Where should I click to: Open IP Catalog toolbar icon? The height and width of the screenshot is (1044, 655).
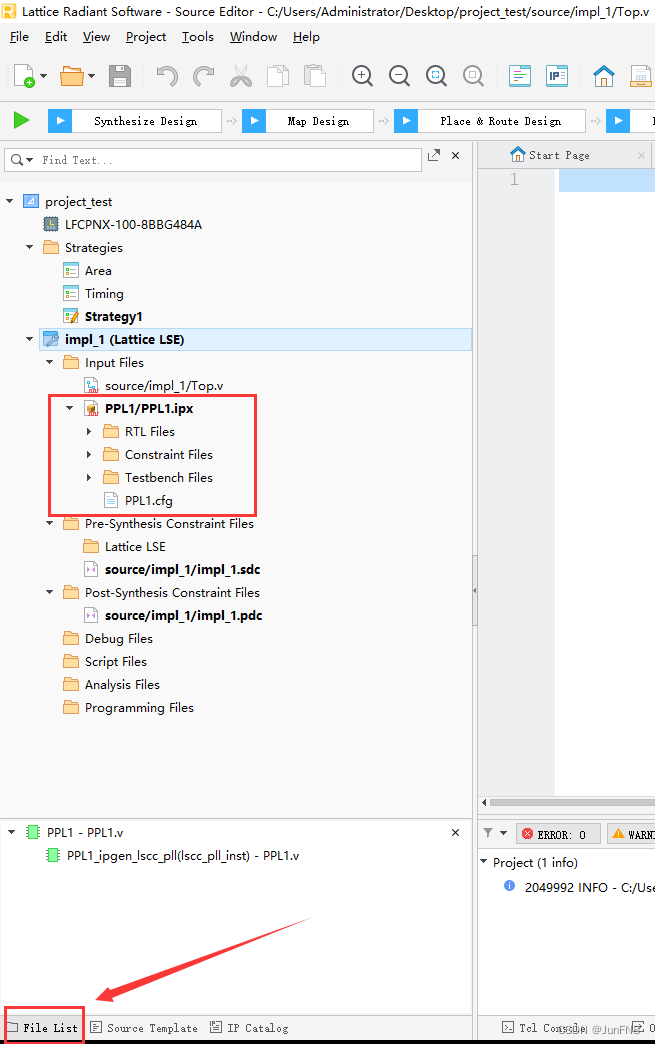click(x=556, y=76)
